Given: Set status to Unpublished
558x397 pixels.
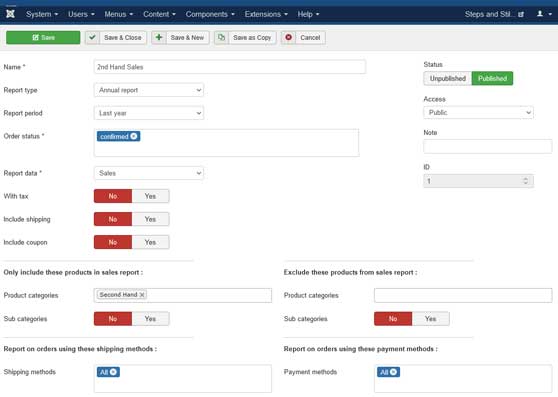Looking at the screenshot, I should click(448, 78).
